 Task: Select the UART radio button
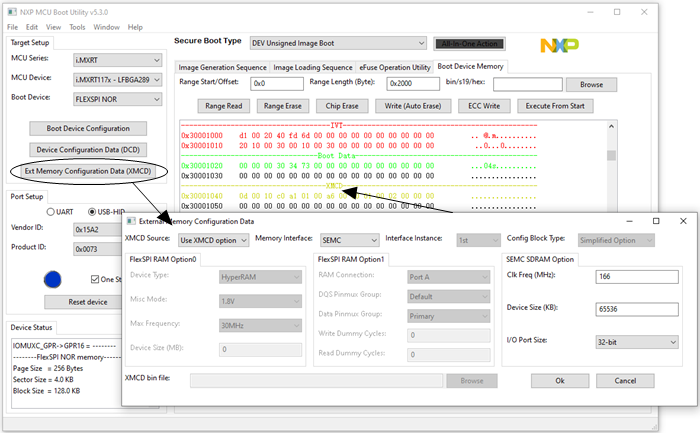click(x=50, y=212)
